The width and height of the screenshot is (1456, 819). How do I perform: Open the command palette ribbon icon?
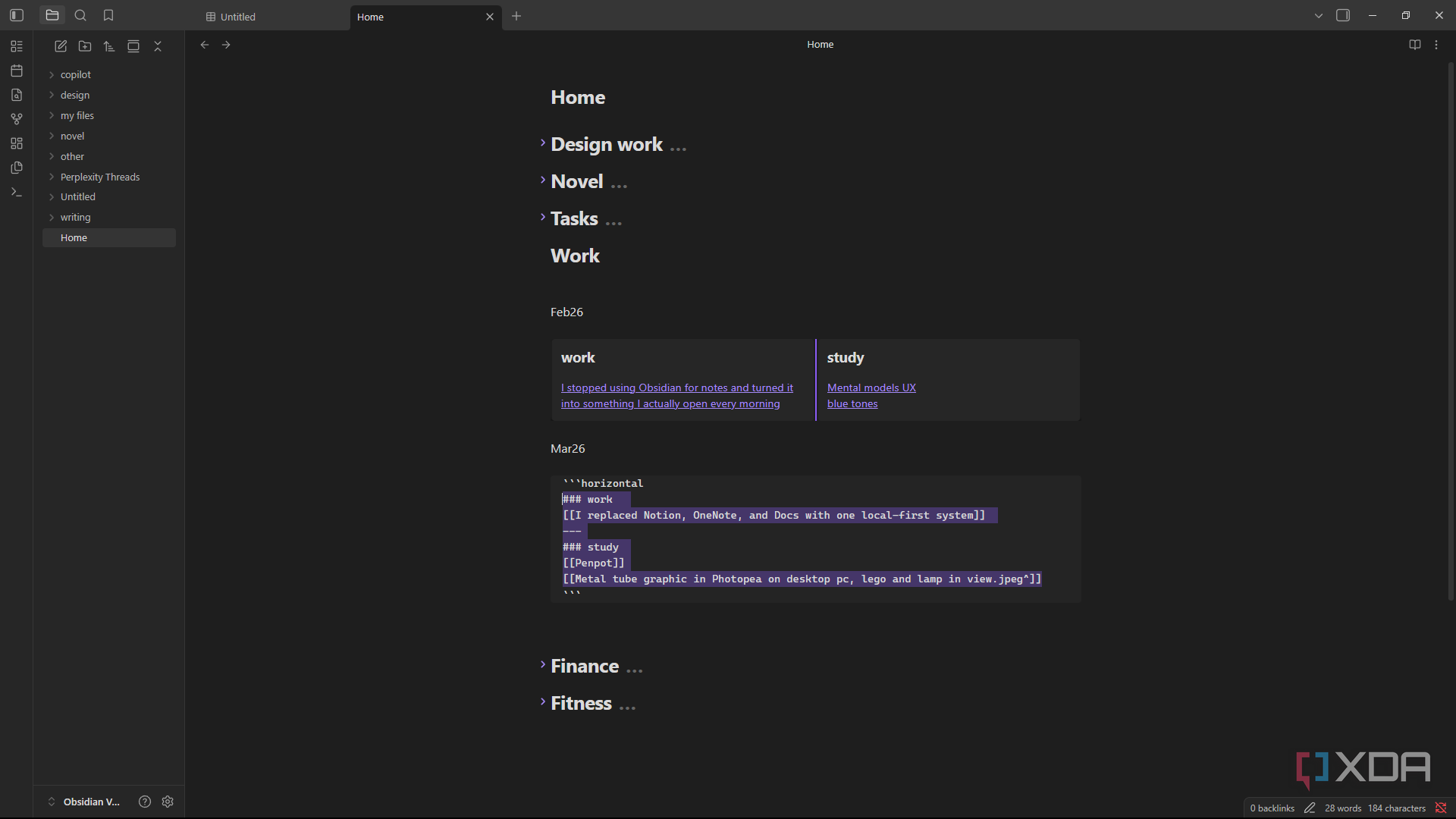tap(17, 192)
